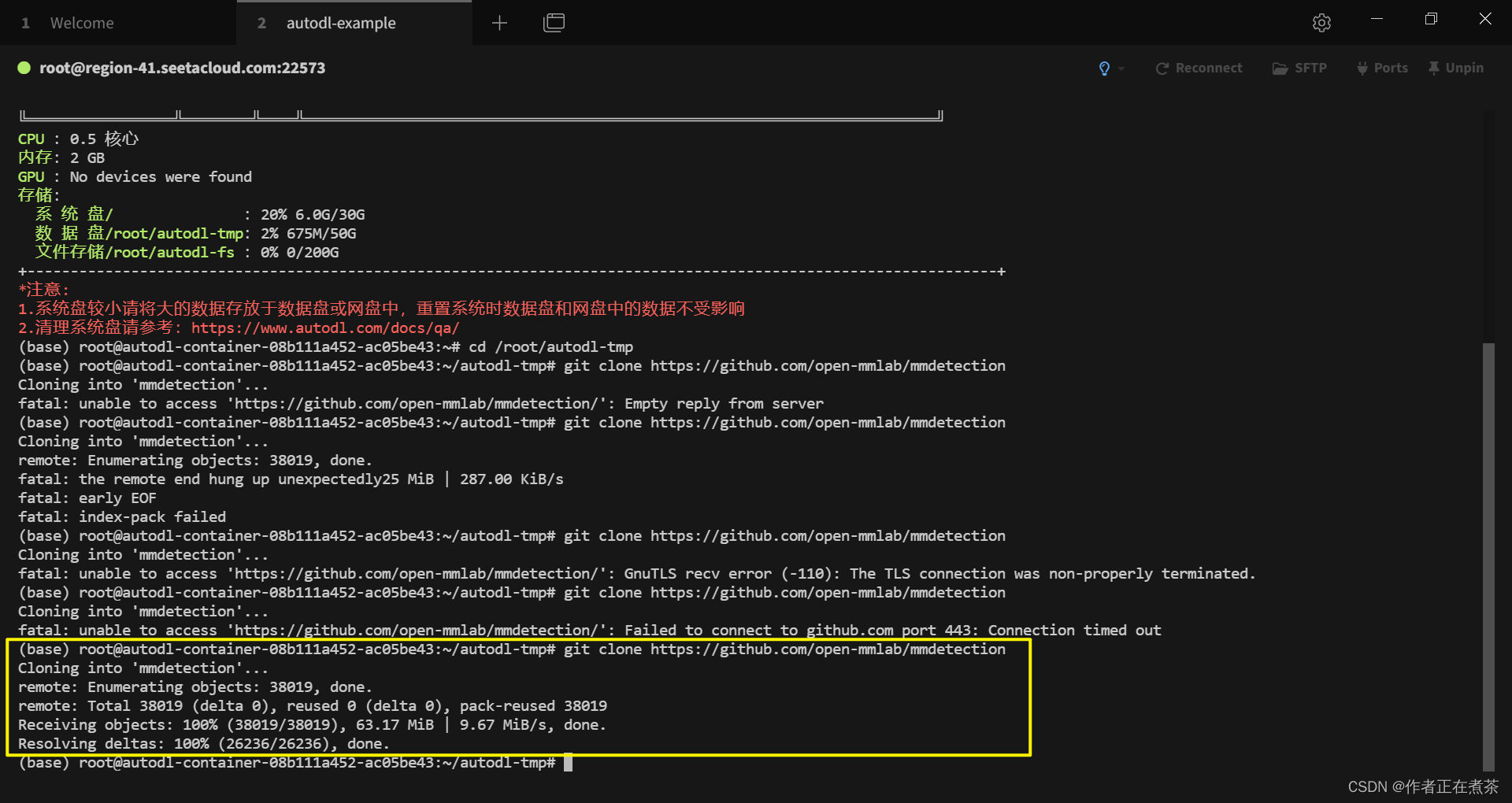
Task: Click the lightbulb hints icon
Action: [1104, 68]
